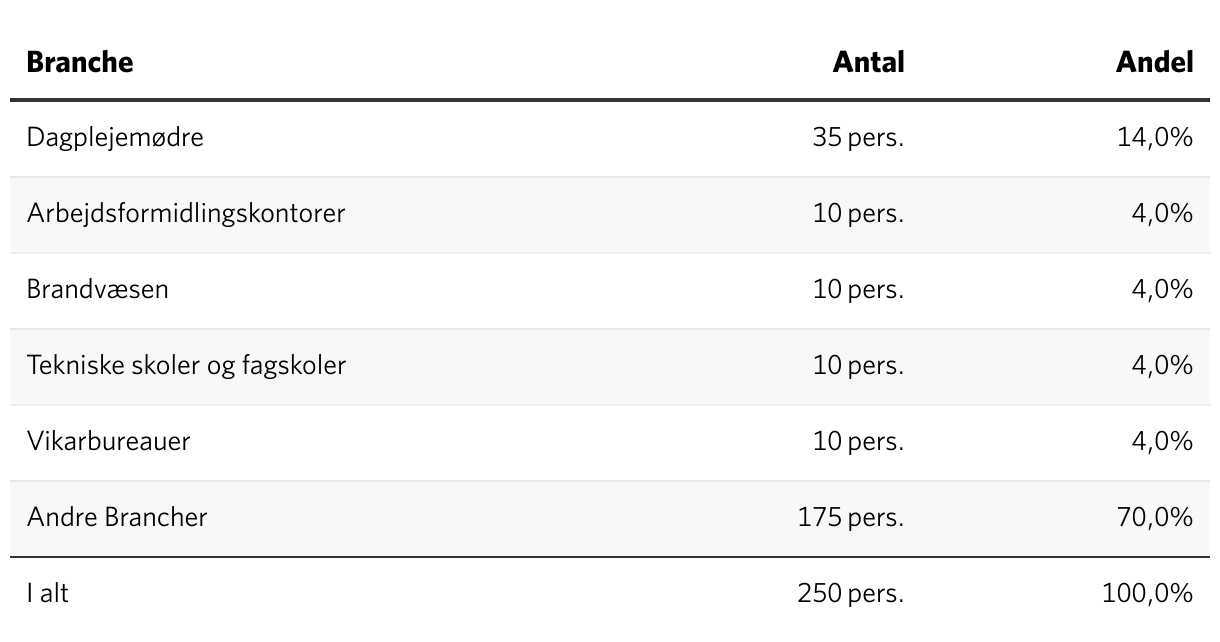
Task: Click the Branche column header
Action: [x=80, y=62]
